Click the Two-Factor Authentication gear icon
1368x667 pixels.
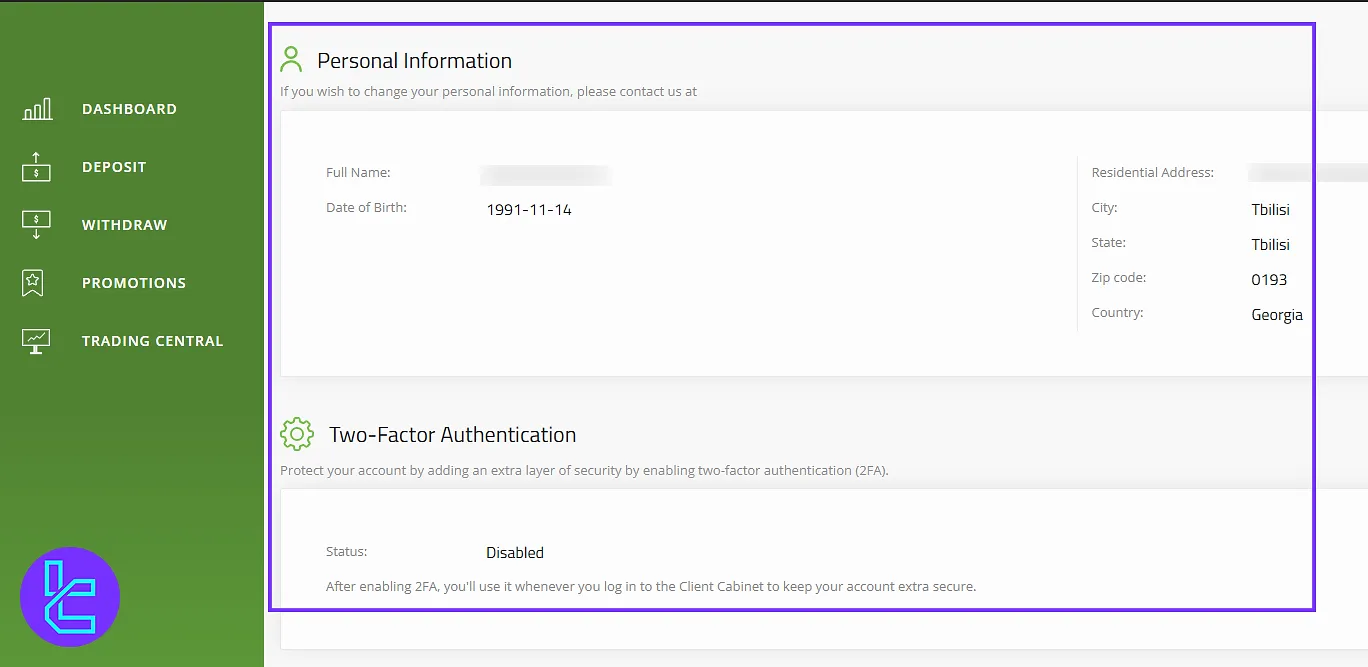tap(297, 434)
